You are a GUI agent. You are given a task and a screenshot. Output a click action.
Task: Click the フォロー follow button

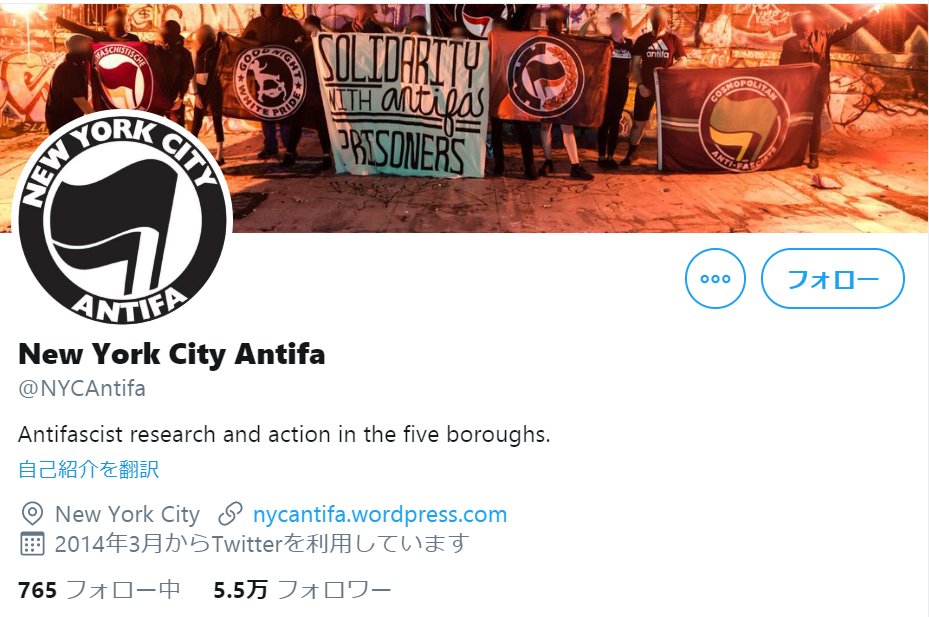click(x=832, y=279)
